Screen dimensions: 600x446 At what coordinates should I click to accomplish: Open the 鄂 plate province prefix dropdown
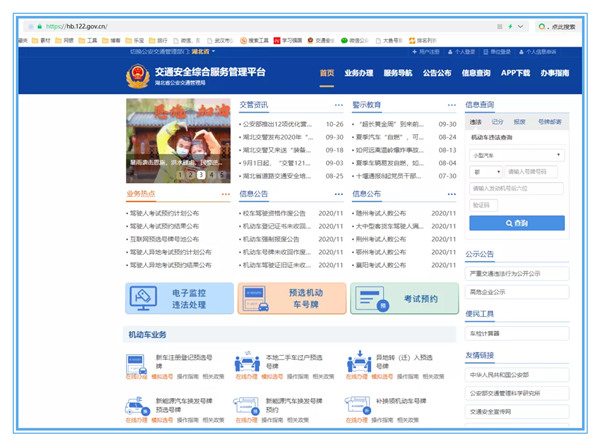(486, 172)
